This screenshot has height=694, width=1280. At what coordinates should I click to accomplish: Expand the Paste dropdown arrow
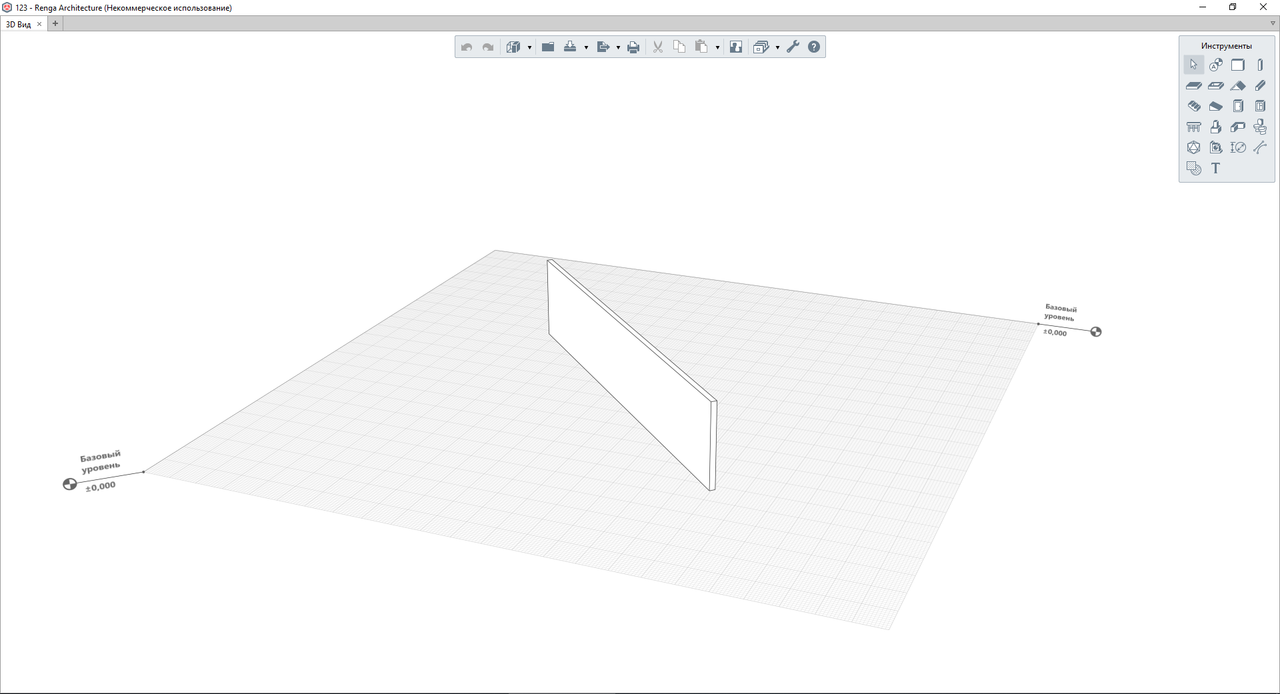tap(717, 48)
